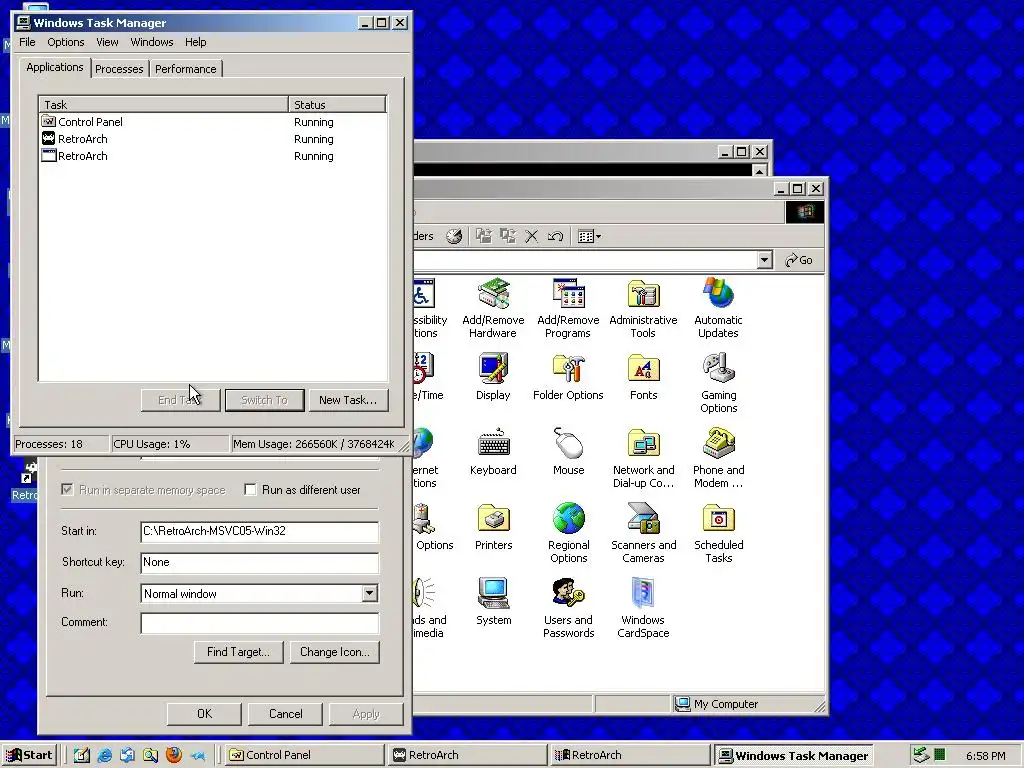Viewport: 1024px width, 768px height.
Task: Click the New Task... button
Action: (x=347, y=400)
